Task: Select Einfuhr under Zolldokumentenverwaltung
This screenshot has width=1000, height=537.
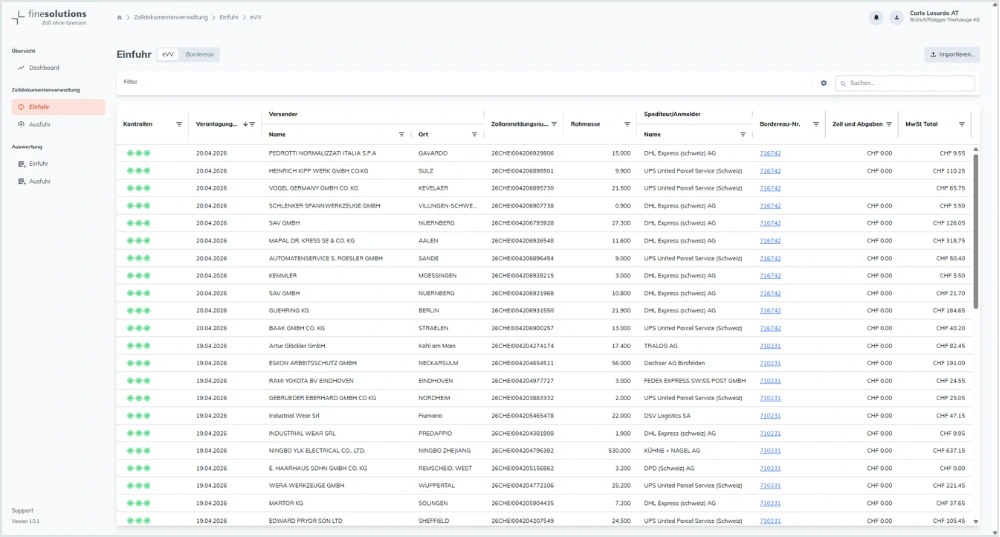Action: 58,107
